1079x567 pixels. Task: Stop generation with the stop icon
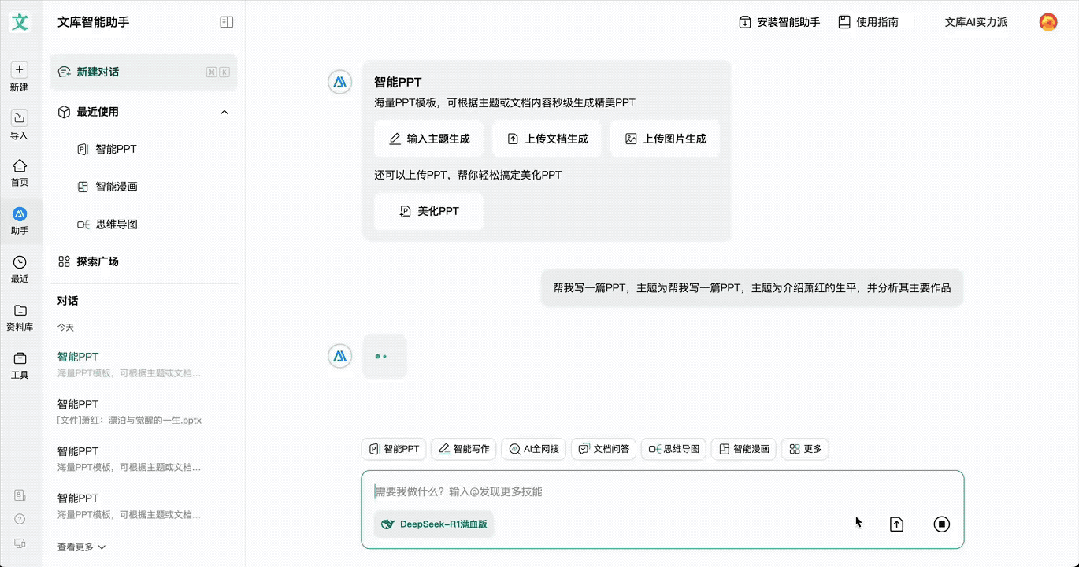pyautogui.click(x=941, y=524)
